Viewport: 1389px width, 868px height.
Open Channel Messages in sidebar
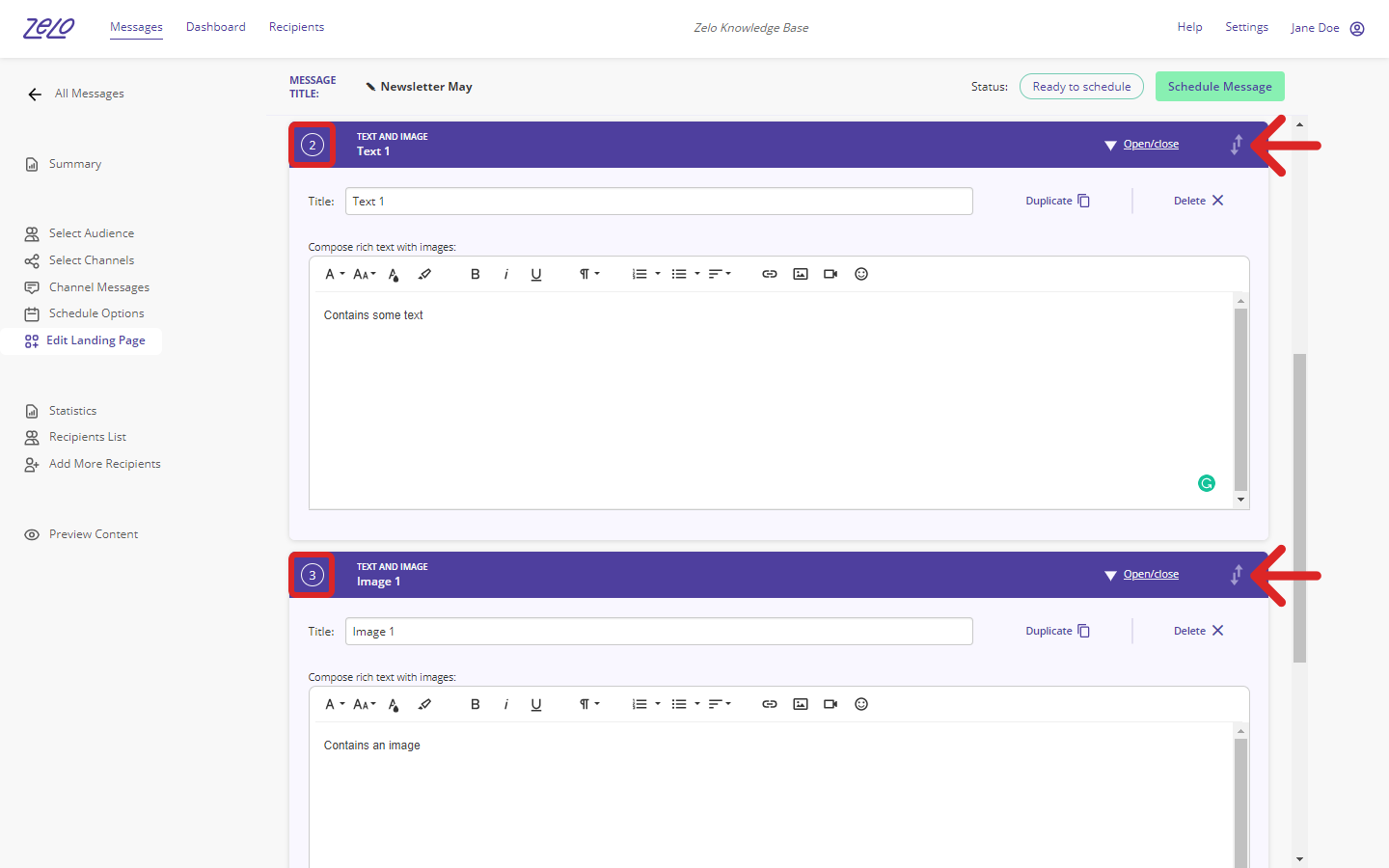pos(87,287)
